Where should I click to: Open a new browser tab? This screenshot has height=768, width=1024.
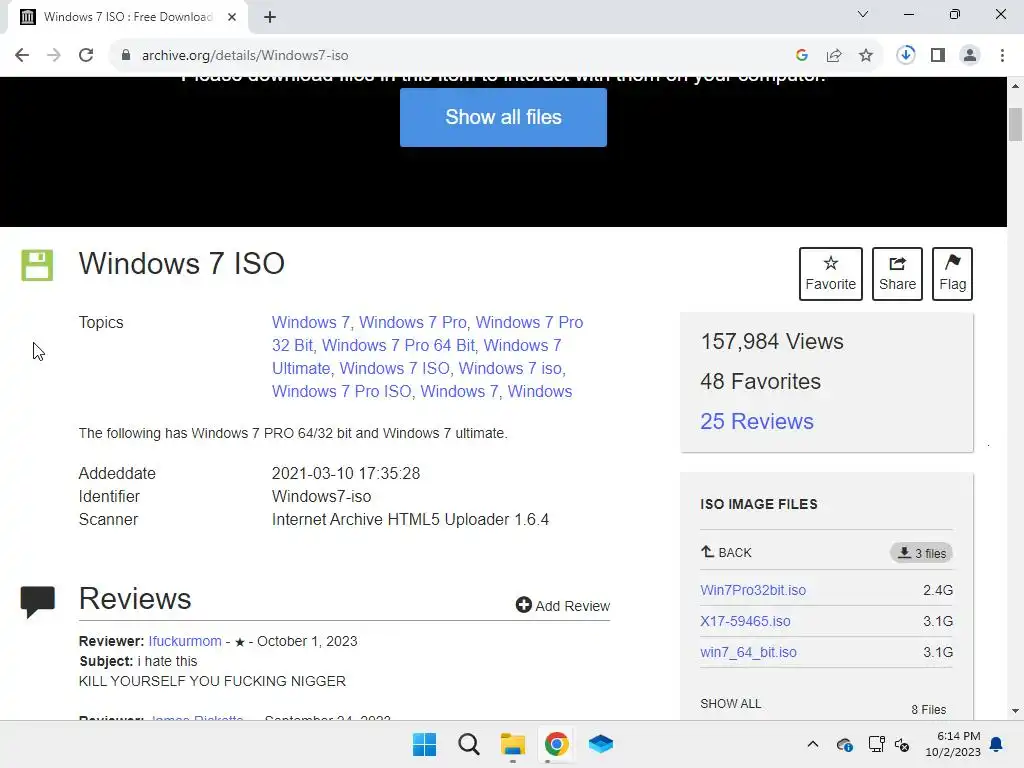pyautogui.click(x=270, y=17)
